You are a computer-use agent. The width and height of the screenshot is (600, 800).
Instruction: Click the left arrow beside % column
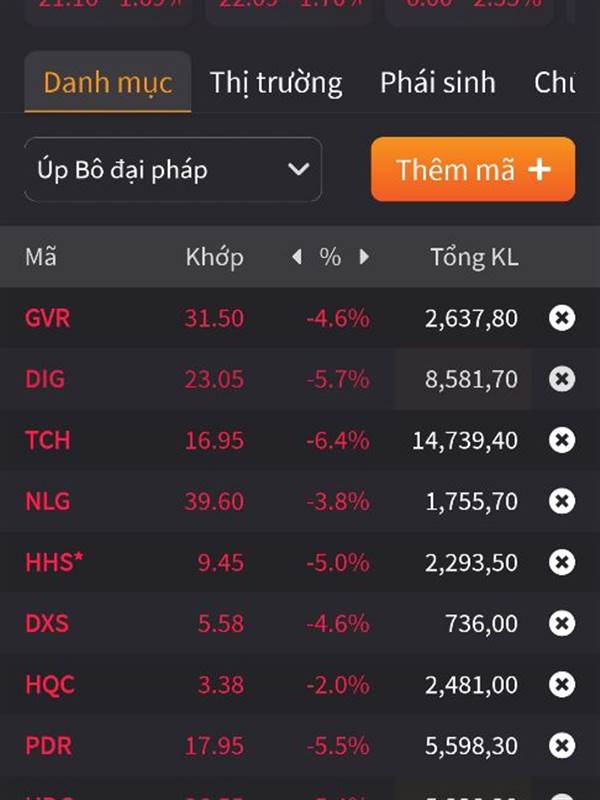296,257
